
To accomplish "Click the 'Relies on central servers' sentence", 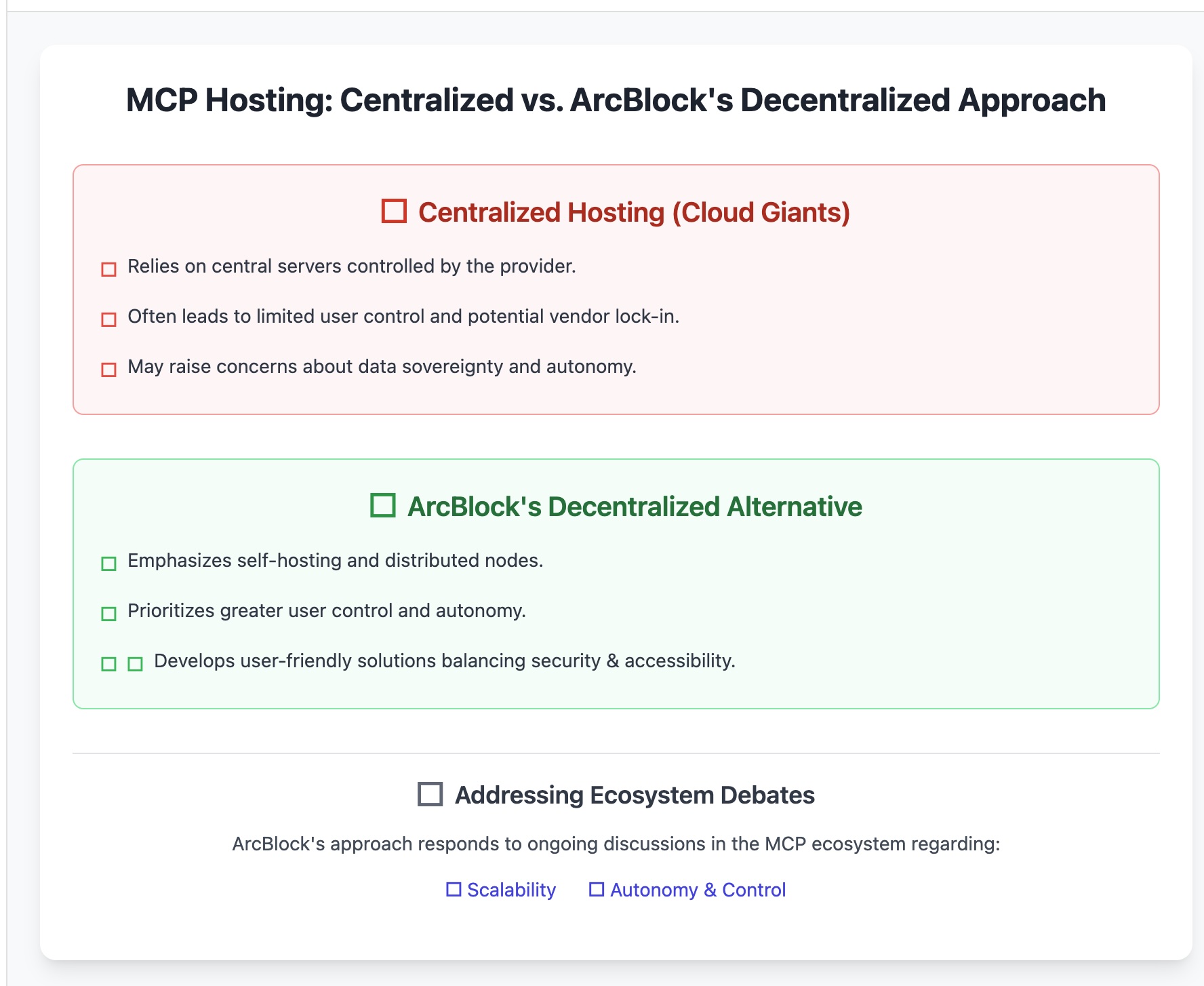I will click(351, 267).
